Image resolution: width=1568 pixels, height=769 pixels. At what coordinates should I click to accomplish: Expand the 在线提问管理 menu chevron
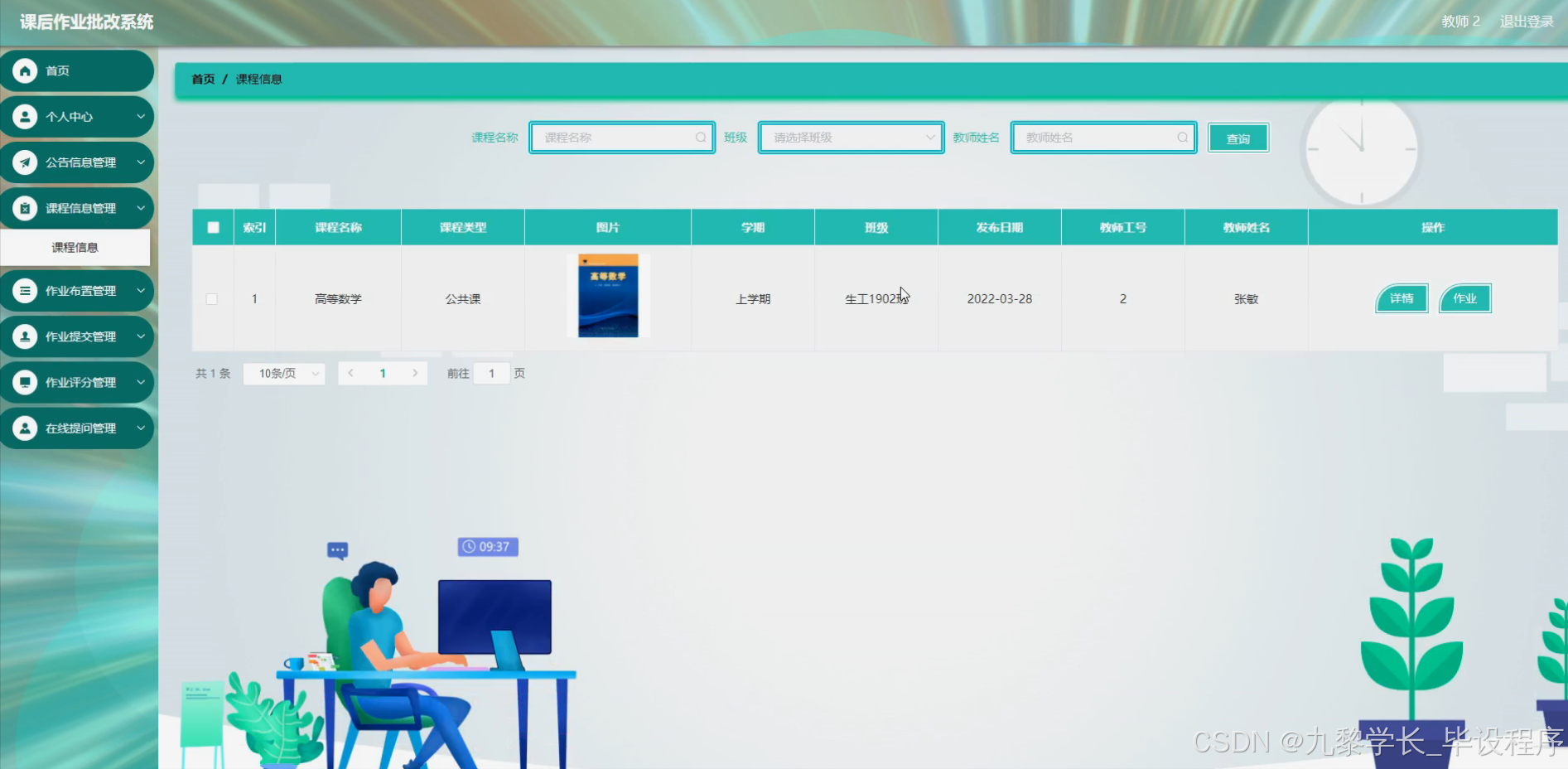141,428
